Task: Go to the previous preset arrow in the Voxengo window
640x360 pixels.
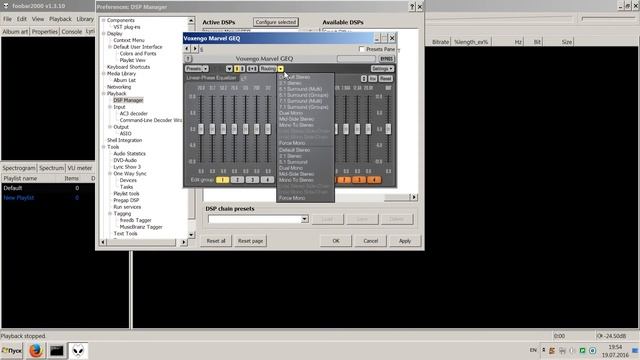Action: click(x=187, y=49)
